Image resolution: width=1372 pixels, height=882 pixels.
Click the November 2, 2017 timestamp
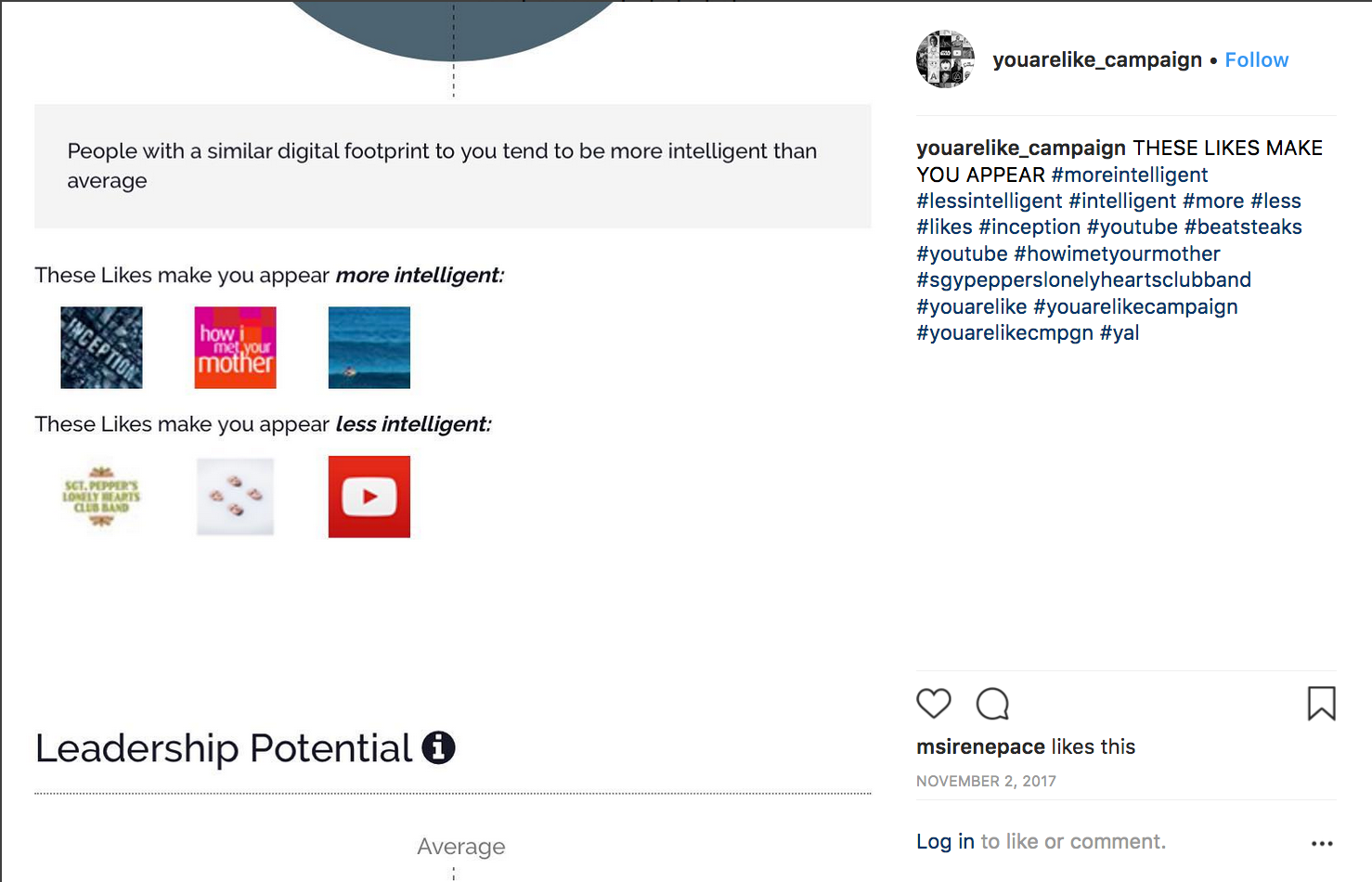pyautogui.click(x=986, y=781)
